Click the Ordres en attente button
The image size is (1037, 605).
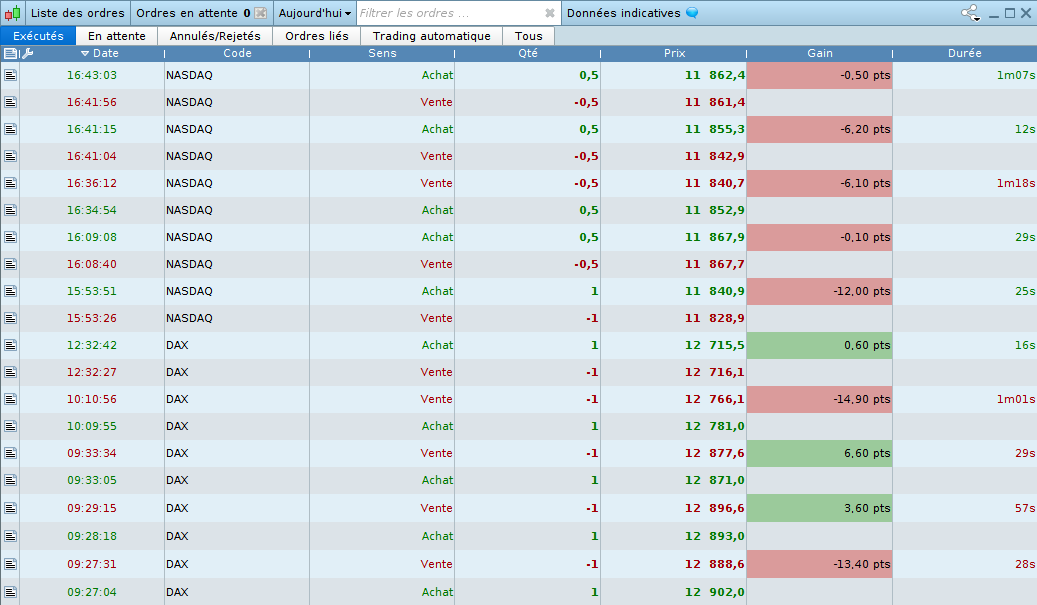193,13
